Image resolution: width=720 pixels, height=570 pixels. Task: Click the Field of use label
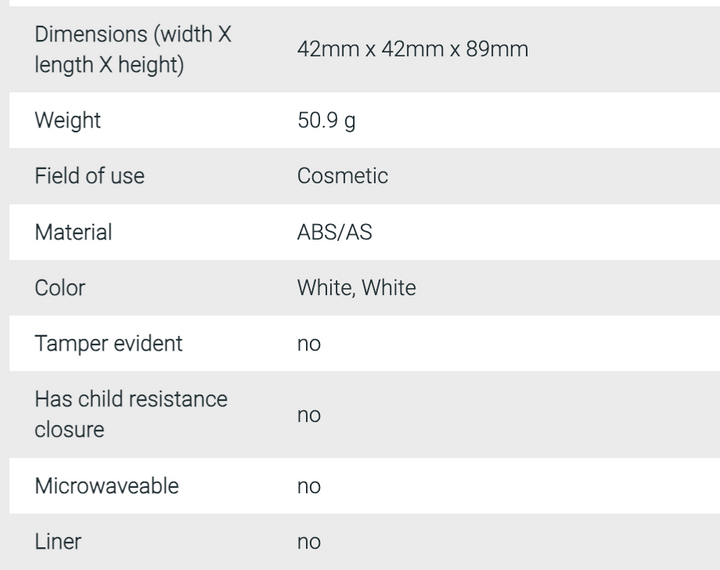[89, 176]
